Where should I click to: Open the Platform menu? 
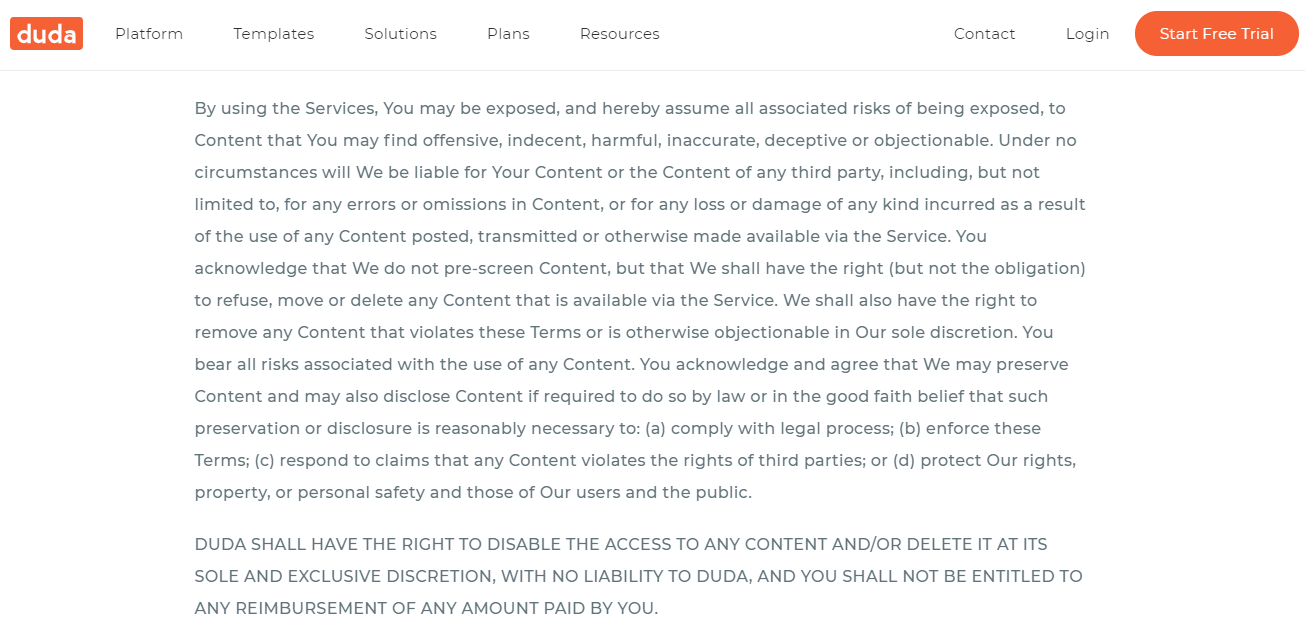point(149,34)
